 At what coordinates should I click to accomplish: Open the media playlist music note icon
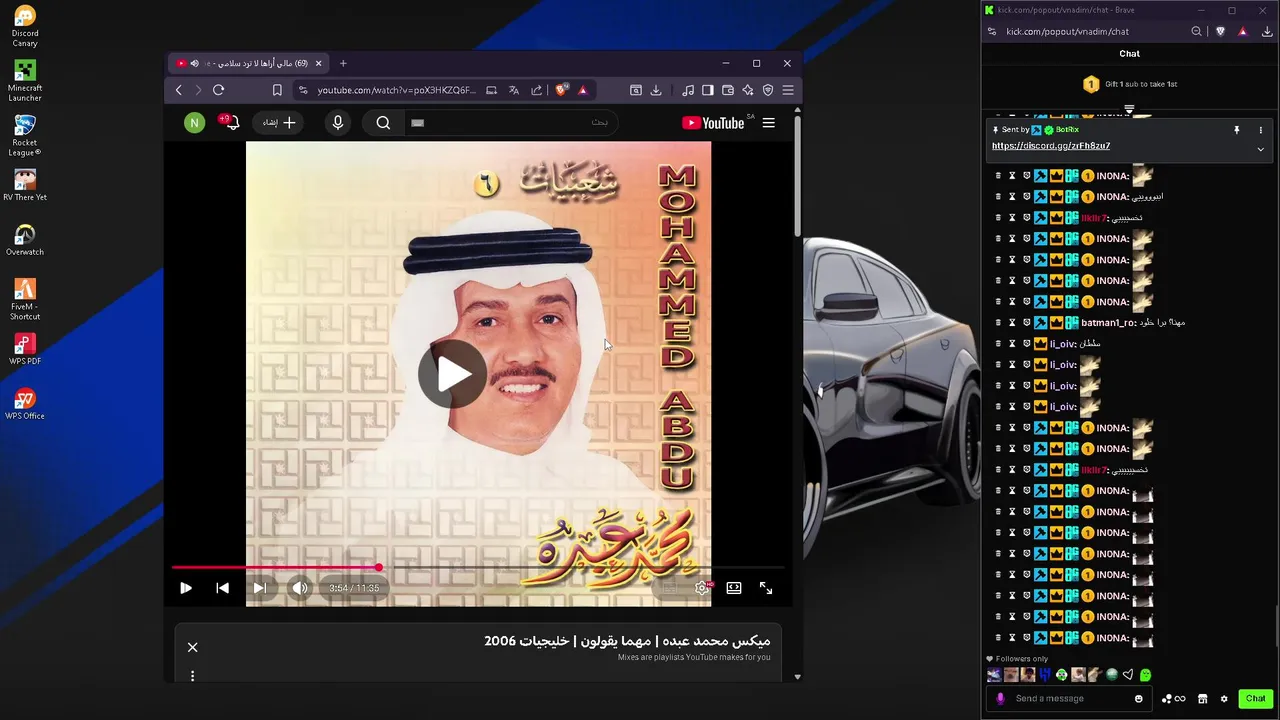pos(688,90)
